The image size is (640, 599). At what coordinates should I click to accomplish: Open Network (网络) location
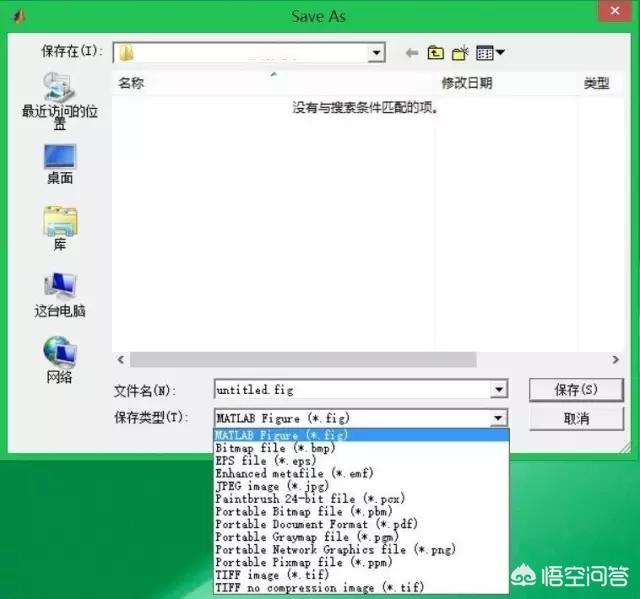tap(59, 360)
